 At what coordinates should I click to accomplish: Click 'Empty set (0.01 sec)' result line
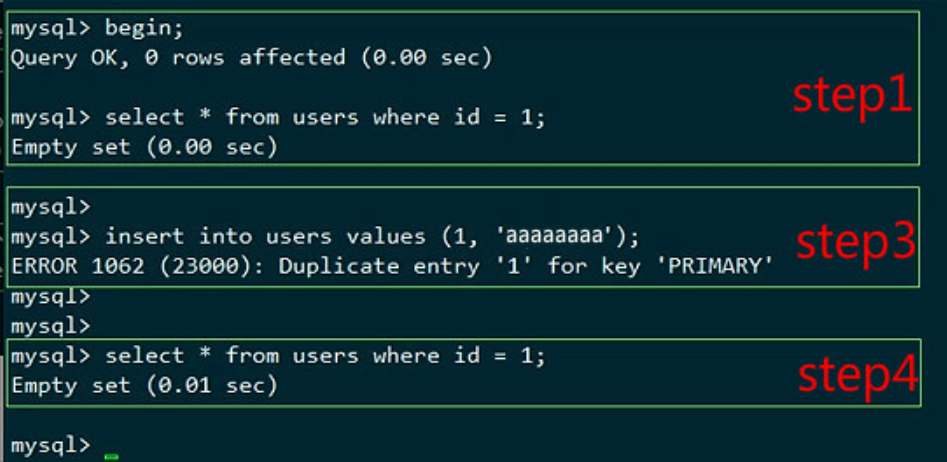144,384
